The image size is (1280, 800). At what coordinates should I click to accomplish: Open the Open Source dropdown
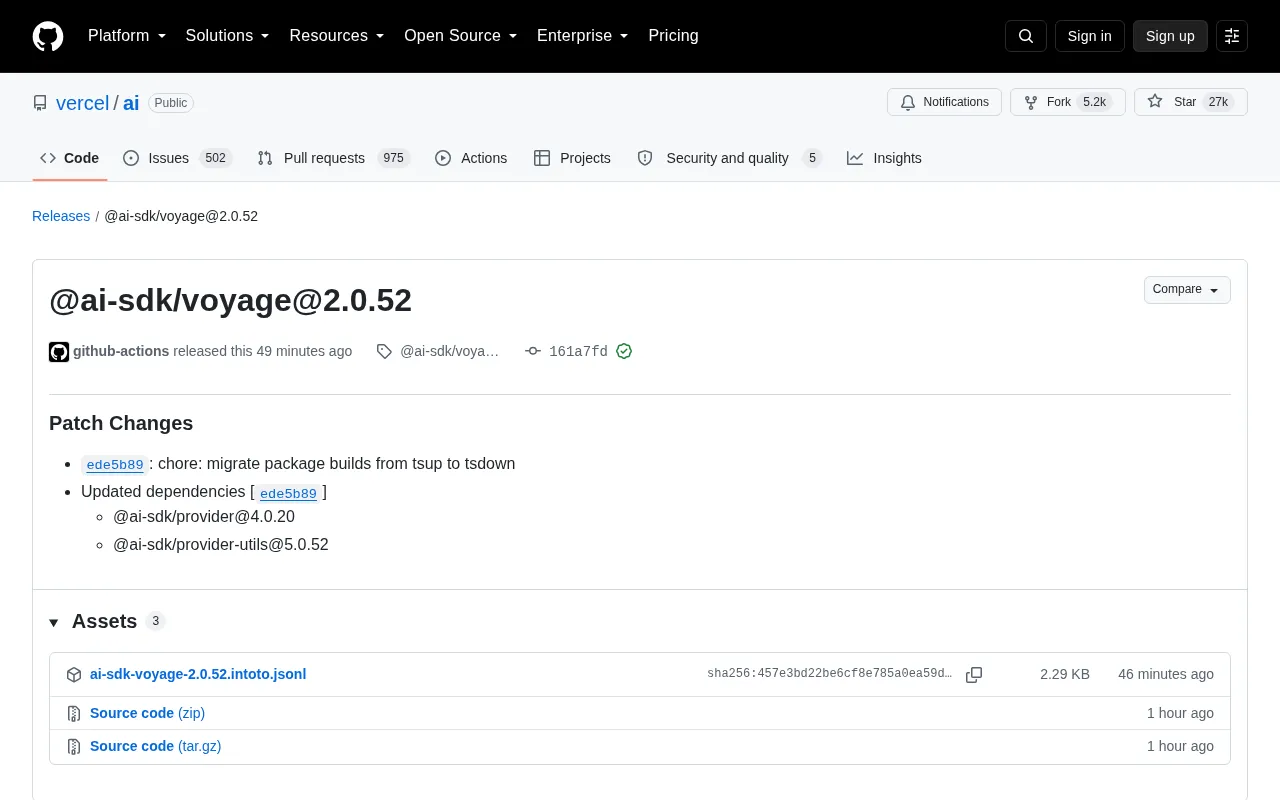461,36
